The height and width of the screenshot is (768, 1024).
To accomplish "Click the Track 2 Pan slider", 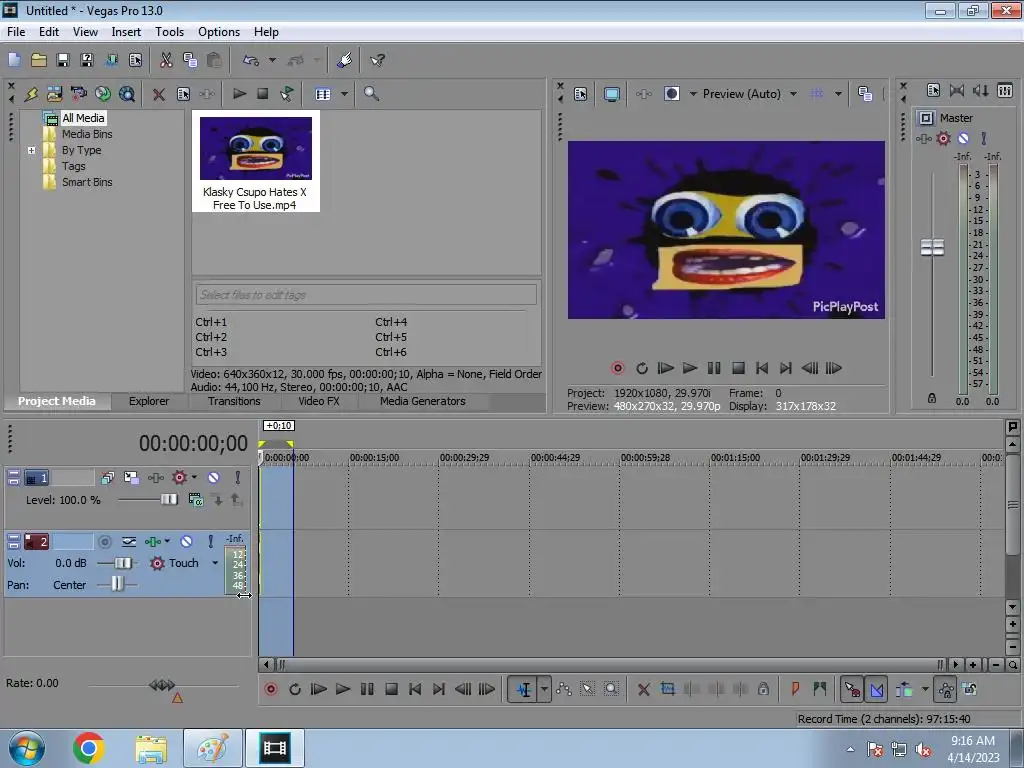I will coord(116,584).
